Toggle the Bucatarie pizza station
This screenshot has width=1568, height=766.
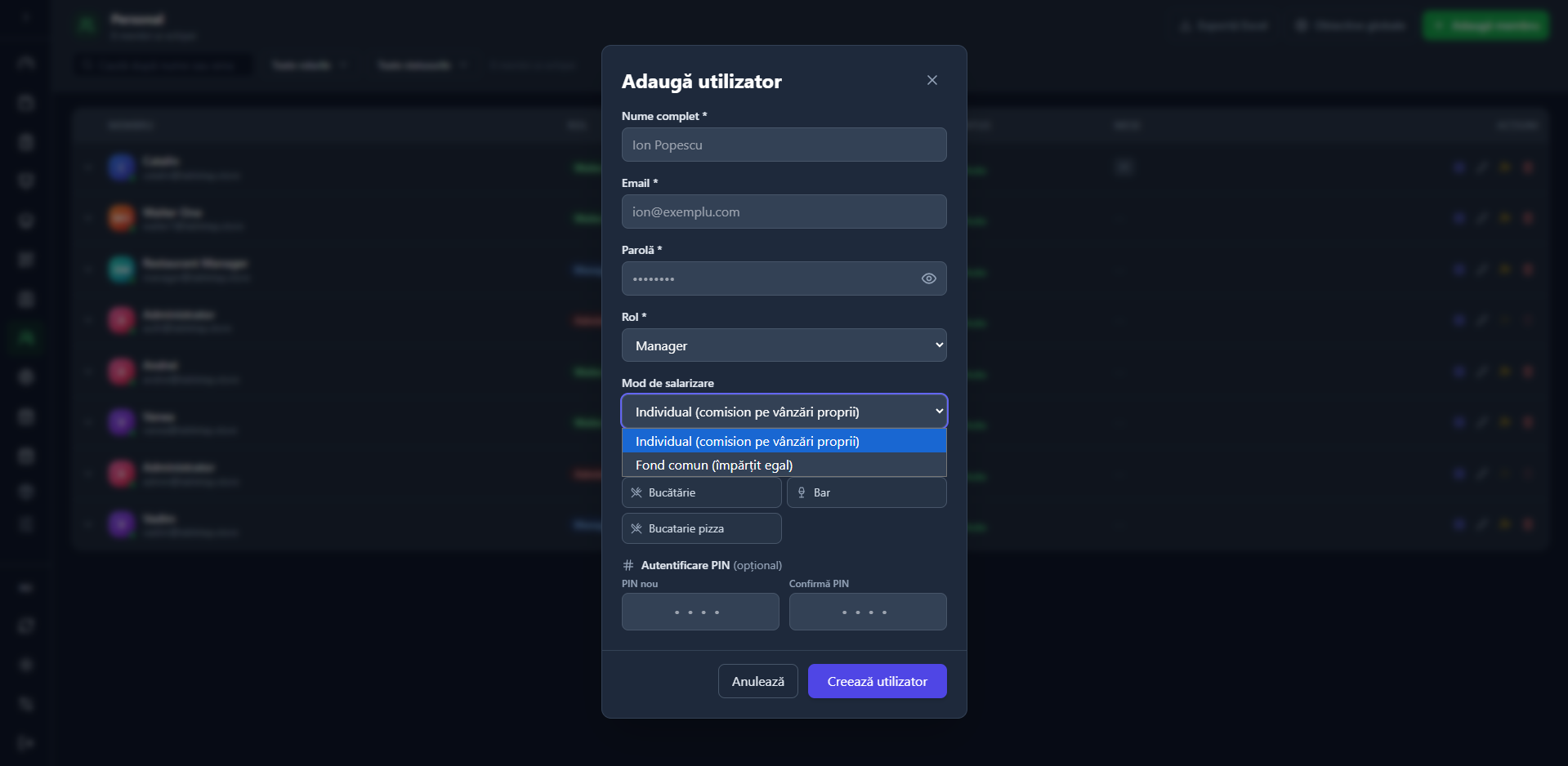(701, 528)
